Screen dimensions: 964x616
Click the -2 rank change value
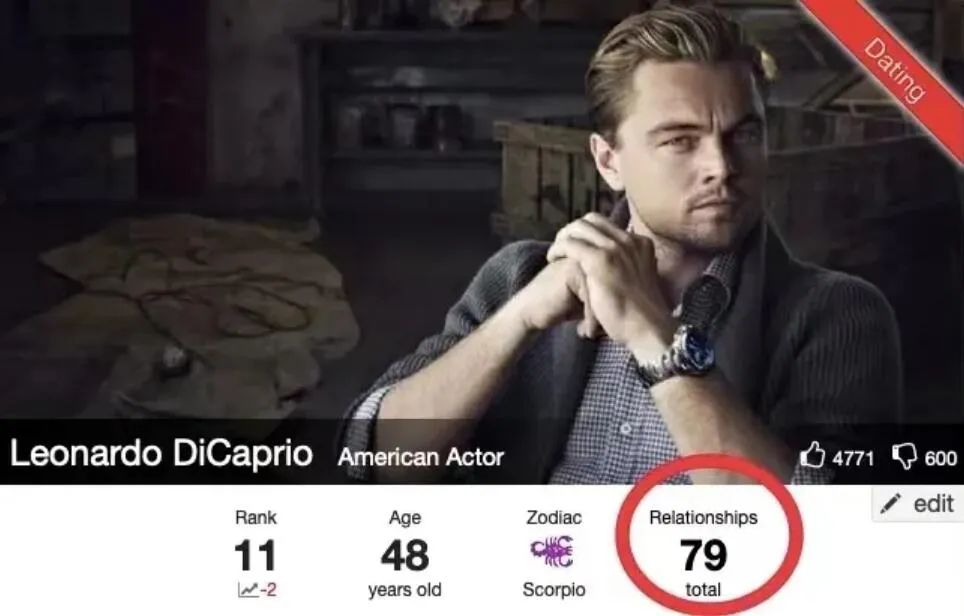click(267, 590)
